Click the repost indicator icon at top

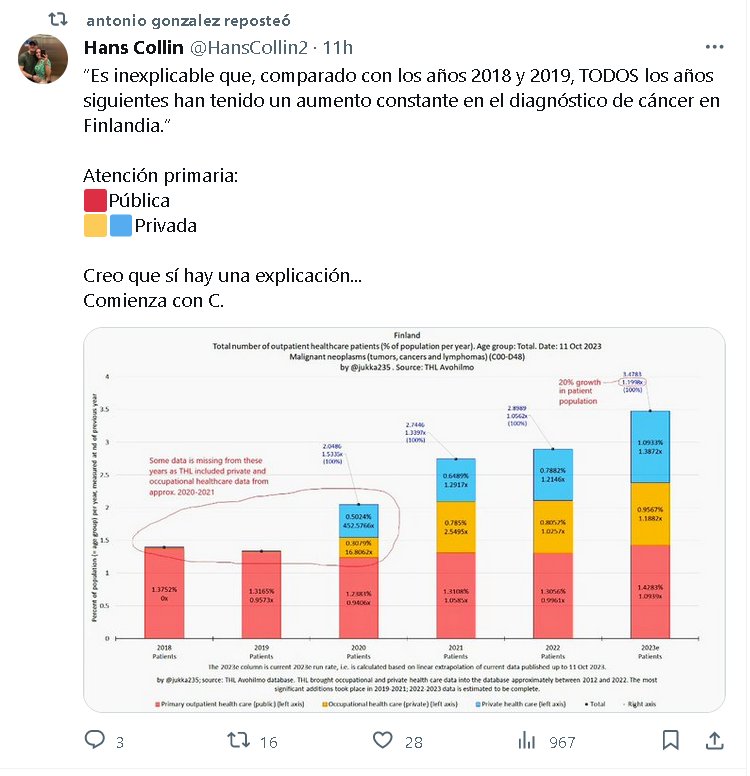coord(60,19)
